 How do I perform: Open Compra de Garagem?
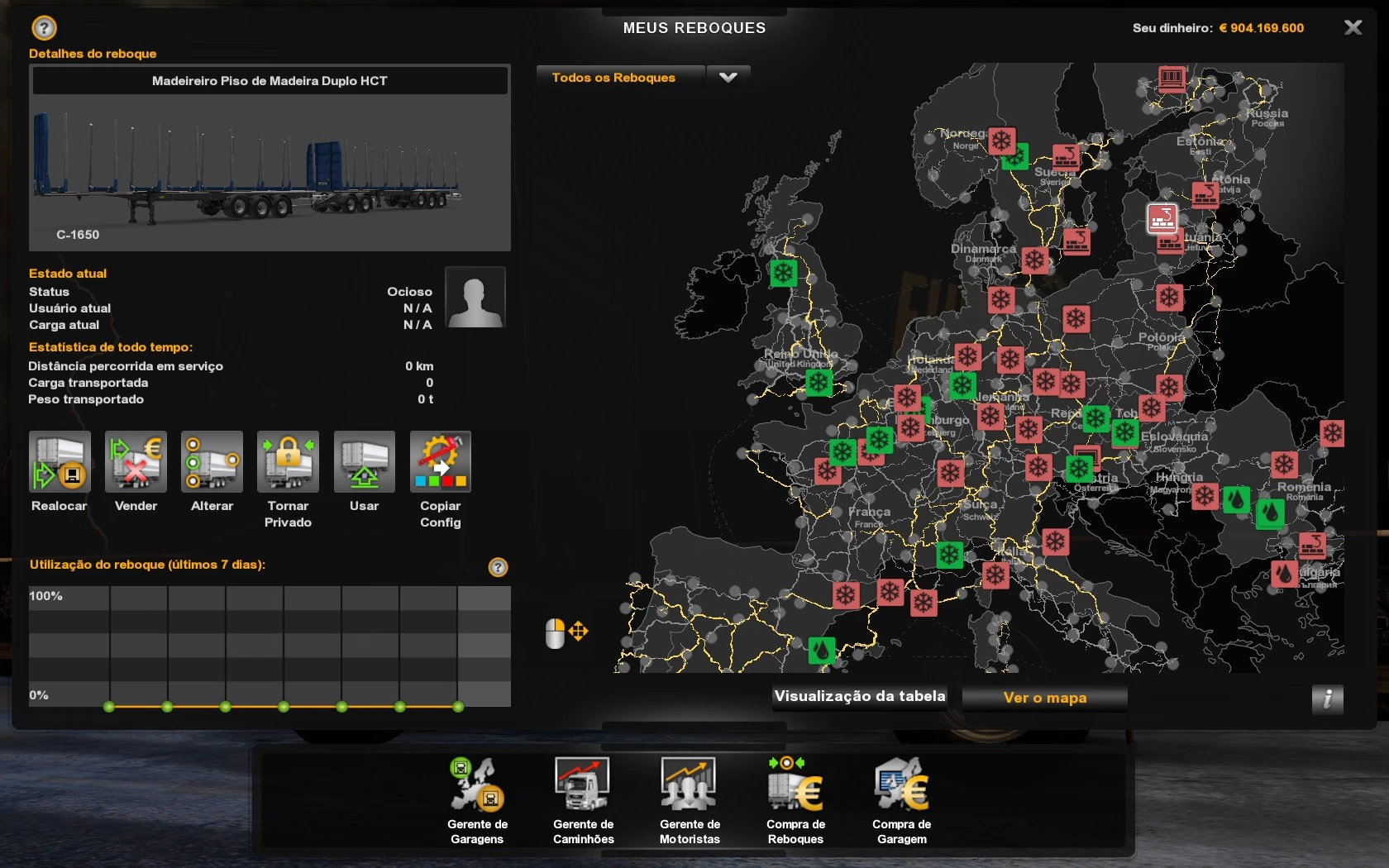pyautogui.click(x=901, y=786)
